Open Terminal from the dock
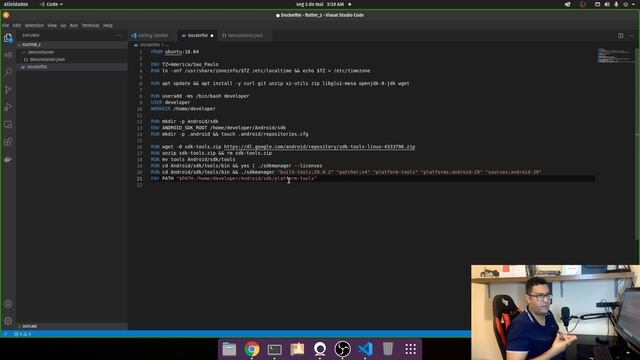This screenshot has width=640, height=360. [x=275, y=349]
